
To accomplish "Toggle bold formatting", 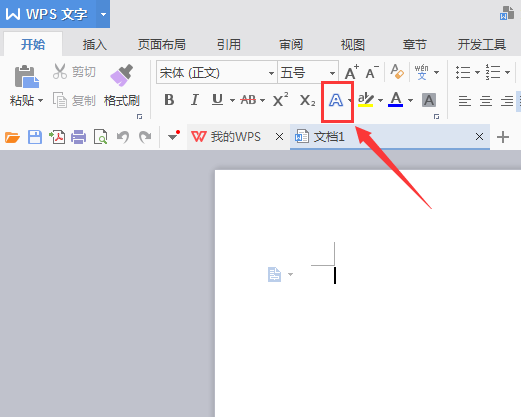I will pos(169,100).
